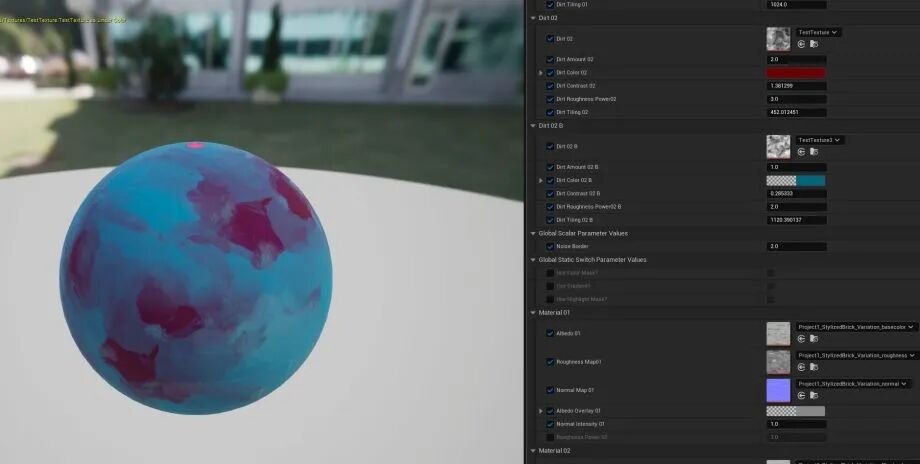The image size is (920, 464).
Task: Uncheck the Albedo 01 override
Action: pyautogui.click(x=550, y=333)
